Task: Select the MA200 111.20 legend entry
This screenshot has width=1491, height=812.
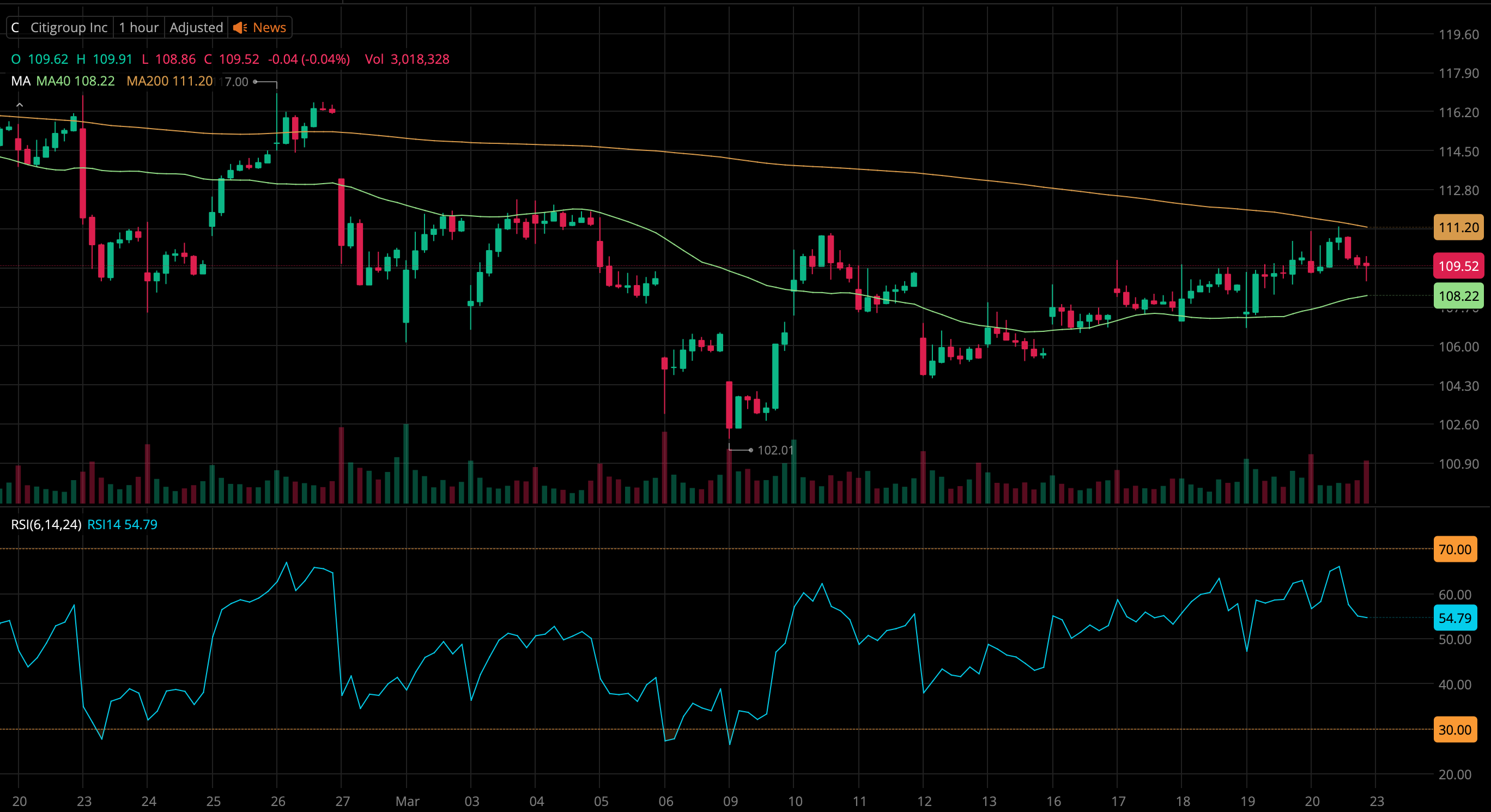Action: 169,81
